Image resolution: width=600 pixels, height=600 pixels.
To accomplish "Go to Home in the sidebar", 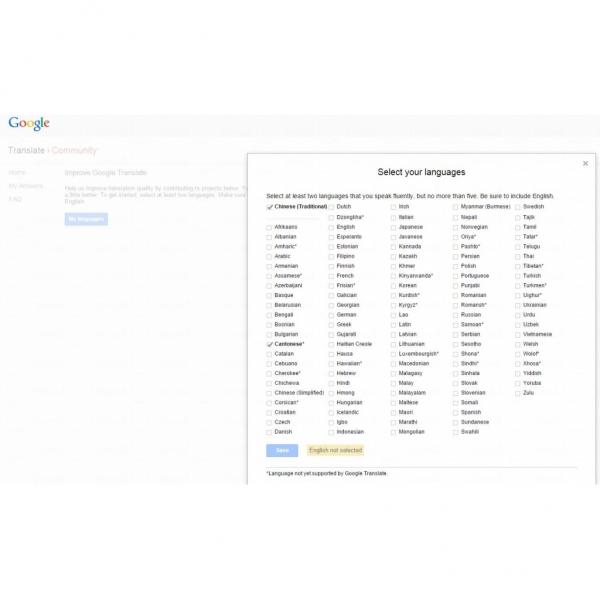I will point(17,173).
